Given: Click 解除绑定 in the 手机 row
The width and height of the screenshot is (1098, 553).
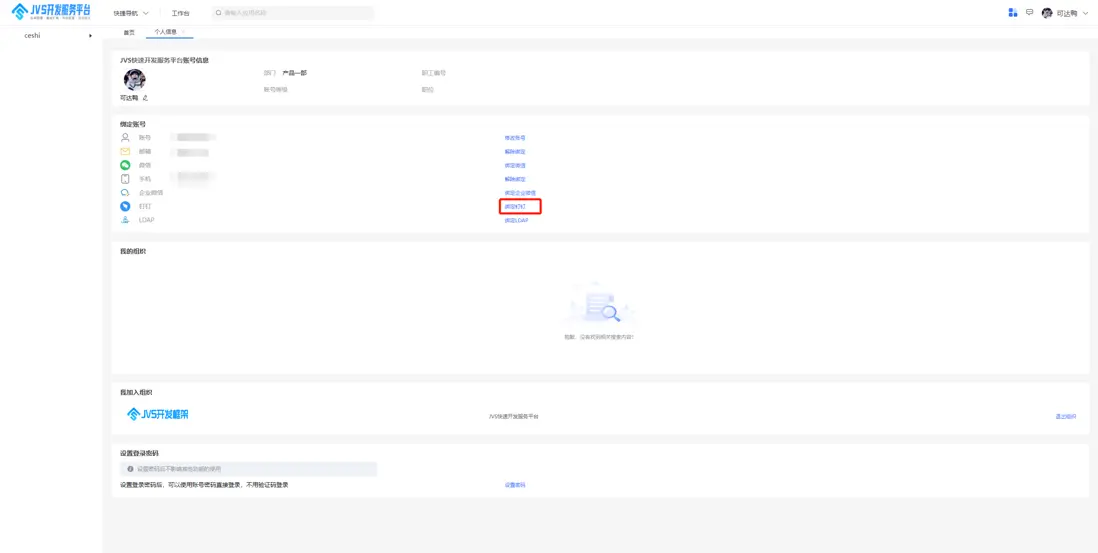Looking at the screenshot, I should coord(515,179).
